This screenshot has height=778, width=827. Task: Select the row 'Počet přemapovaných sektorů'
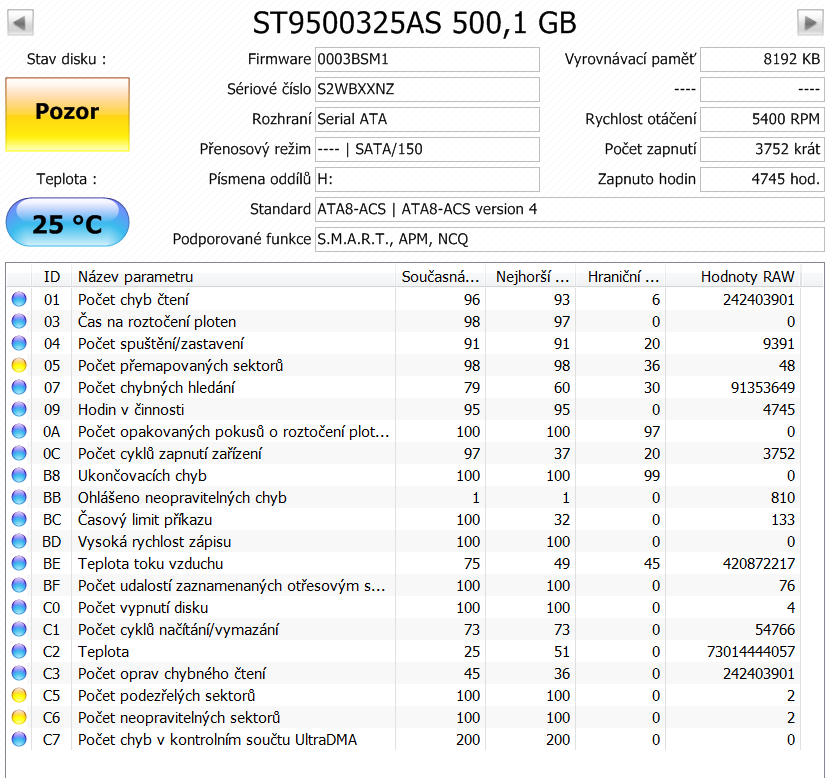tap(403, 366)
